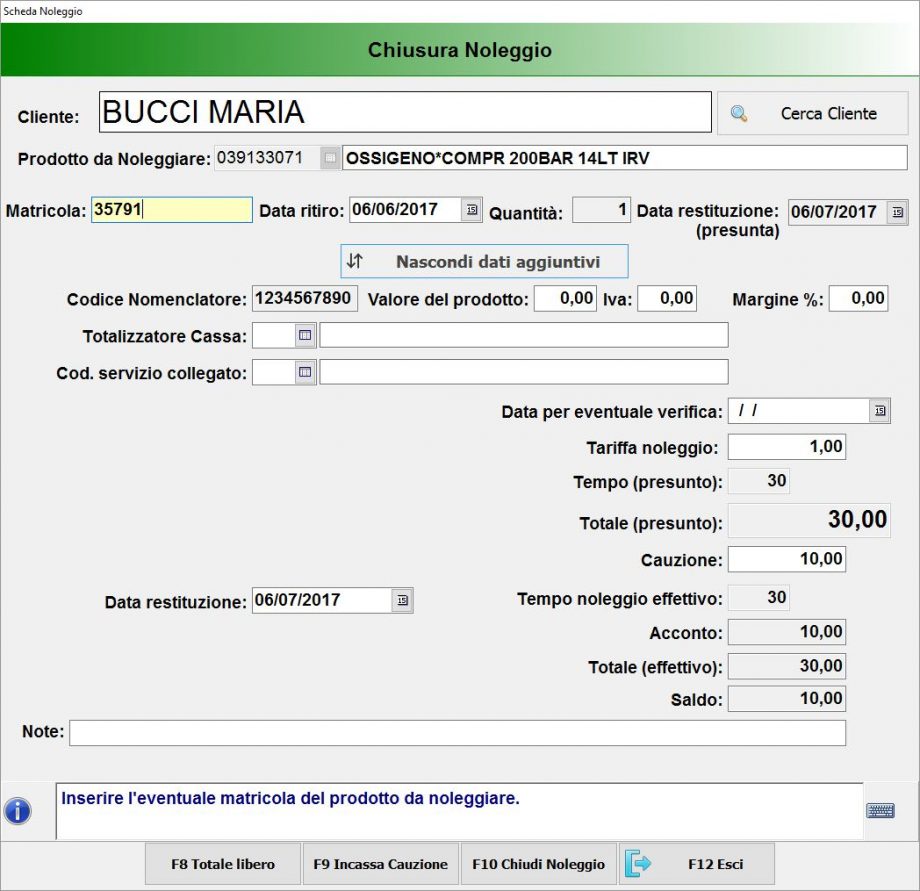
Task: Click the Tariffa noleggio input
Action: coord(786,447)
